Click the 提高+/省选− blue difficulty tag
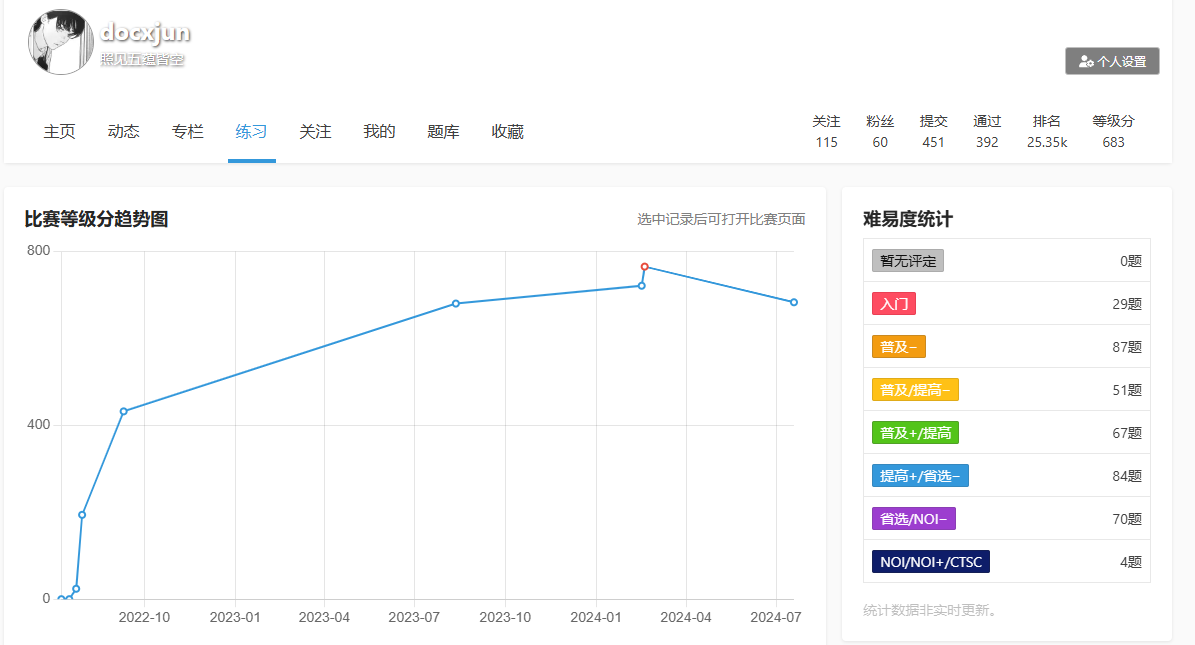The image size is (1195, 645). 920,476
